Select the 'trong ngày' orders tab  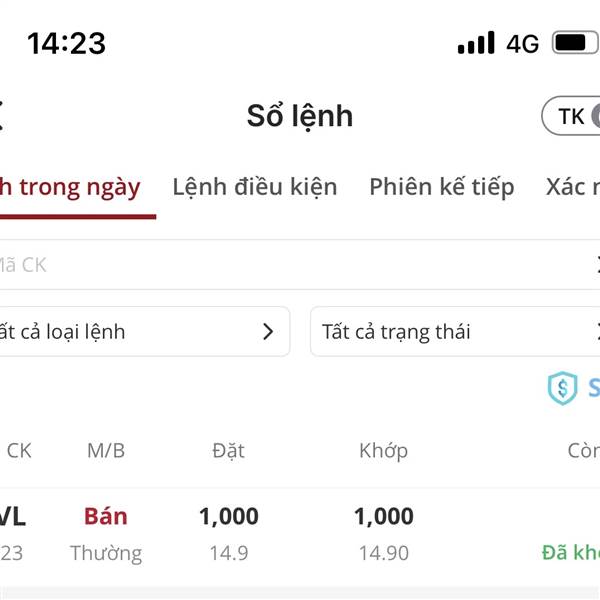coord(70,188)
